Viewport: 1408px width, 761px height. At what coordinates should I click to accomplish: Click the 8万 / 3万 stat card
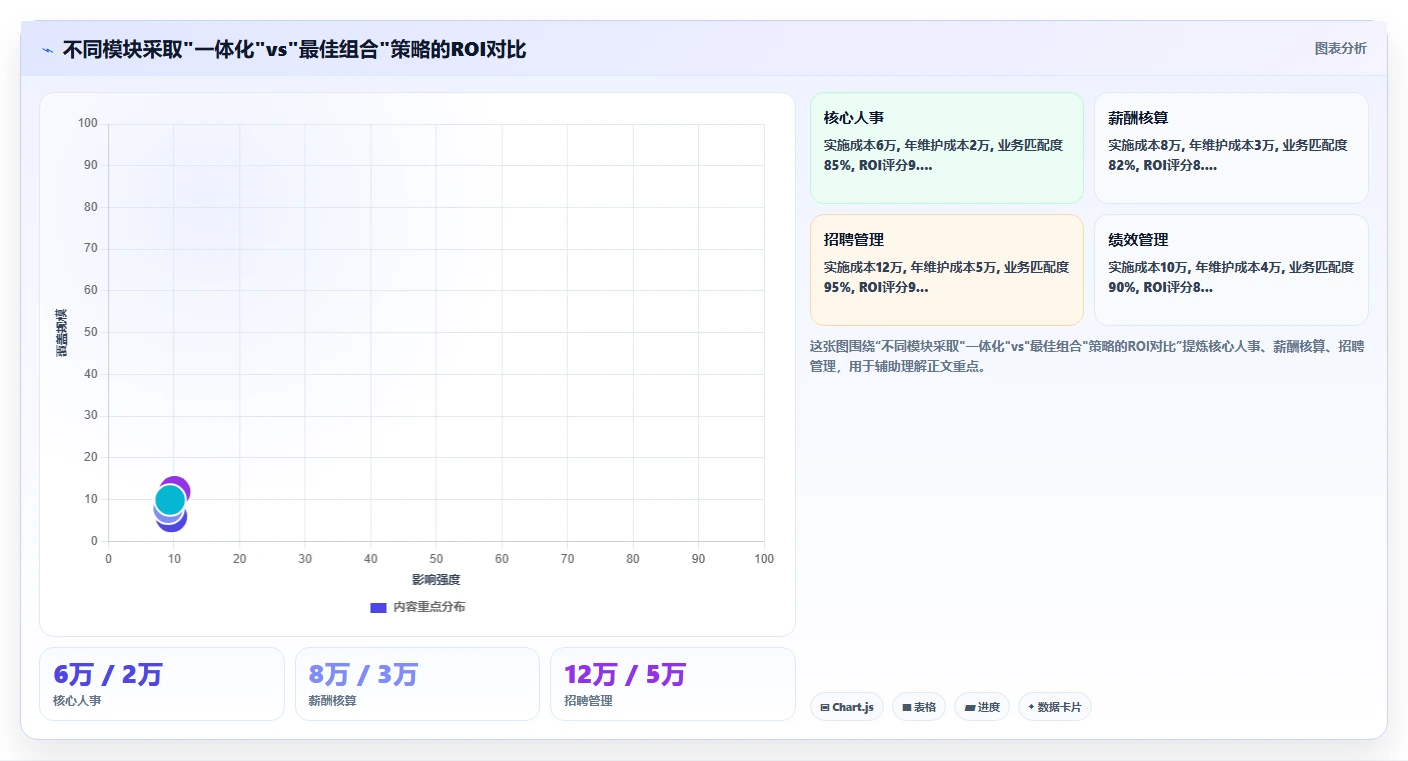click(417, 684)
